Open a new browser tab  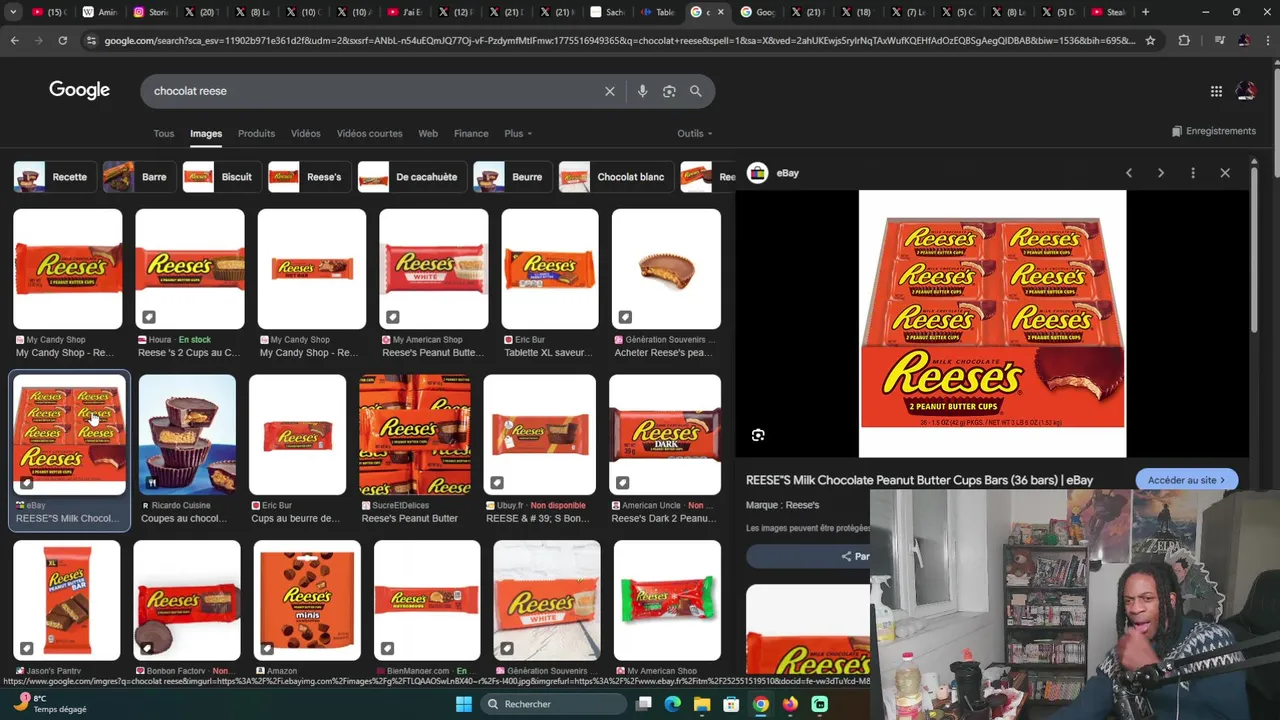[x=1146, y=12]
